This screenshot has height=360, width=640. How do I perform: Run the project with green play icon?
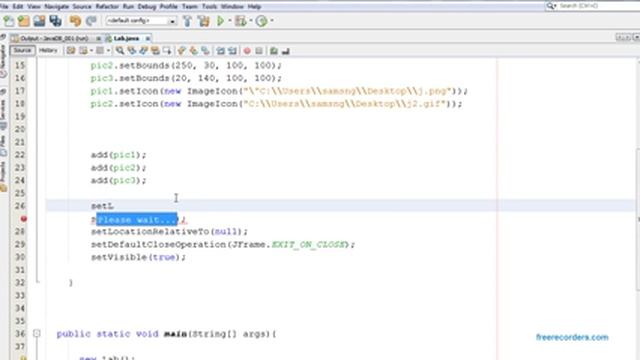coord(220,21)
